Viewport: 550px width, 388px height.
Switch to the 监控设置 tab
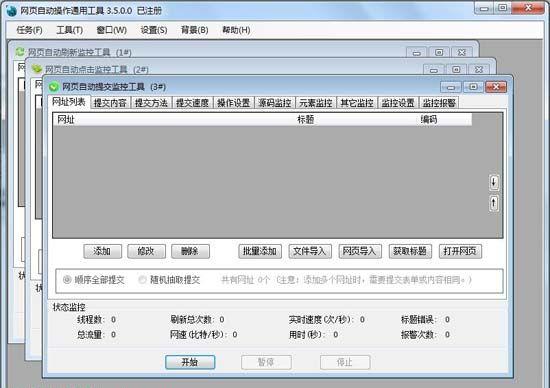tap(398, 103)
